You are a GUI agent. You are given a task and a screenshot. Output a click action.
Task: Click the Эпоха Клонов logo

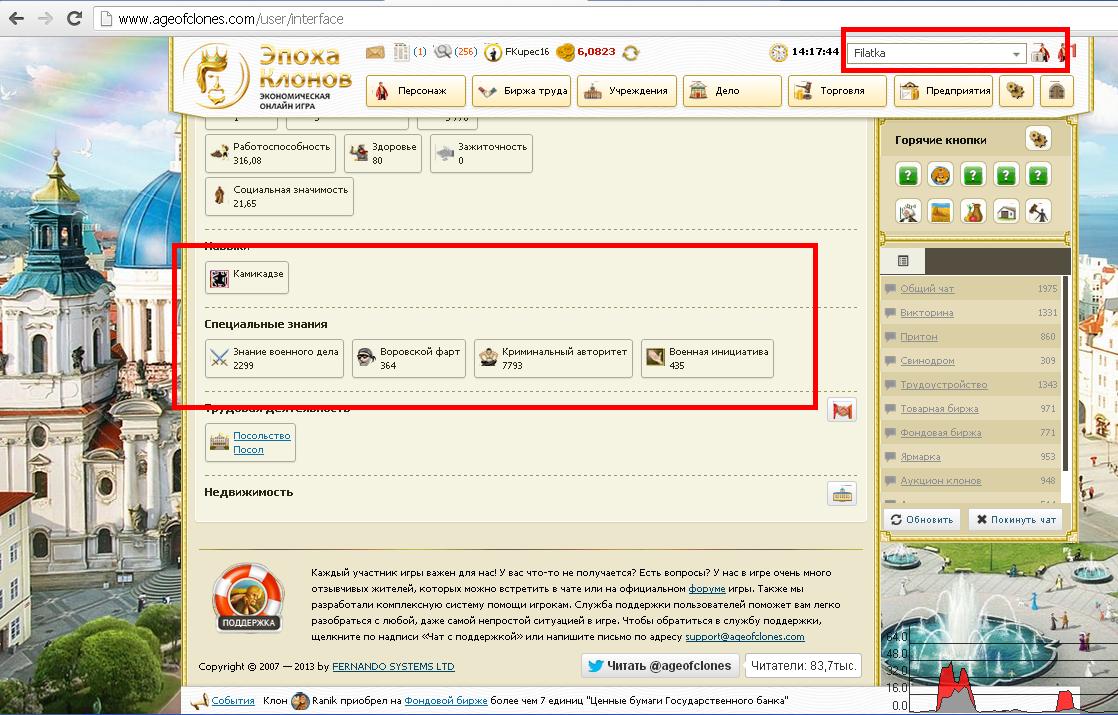click(267, 76)
